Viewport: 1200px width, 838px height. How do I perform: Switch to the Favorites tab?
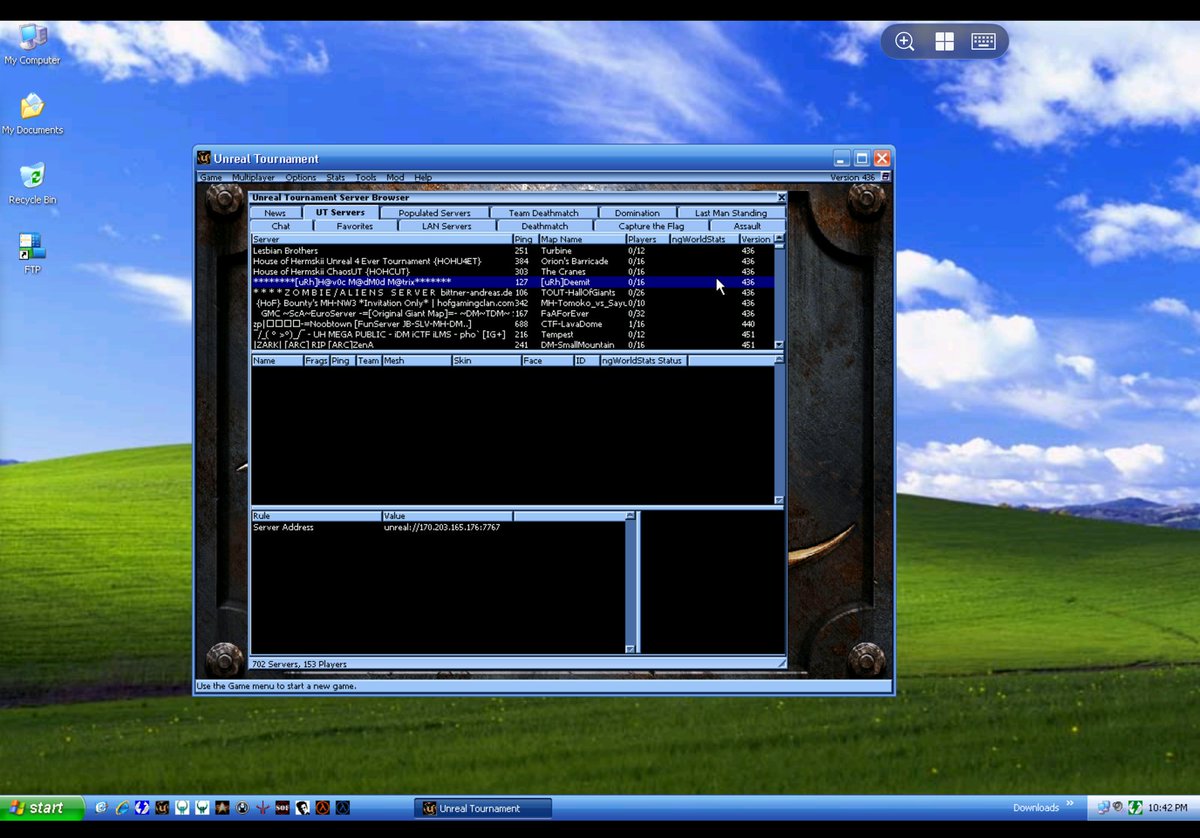354,226
